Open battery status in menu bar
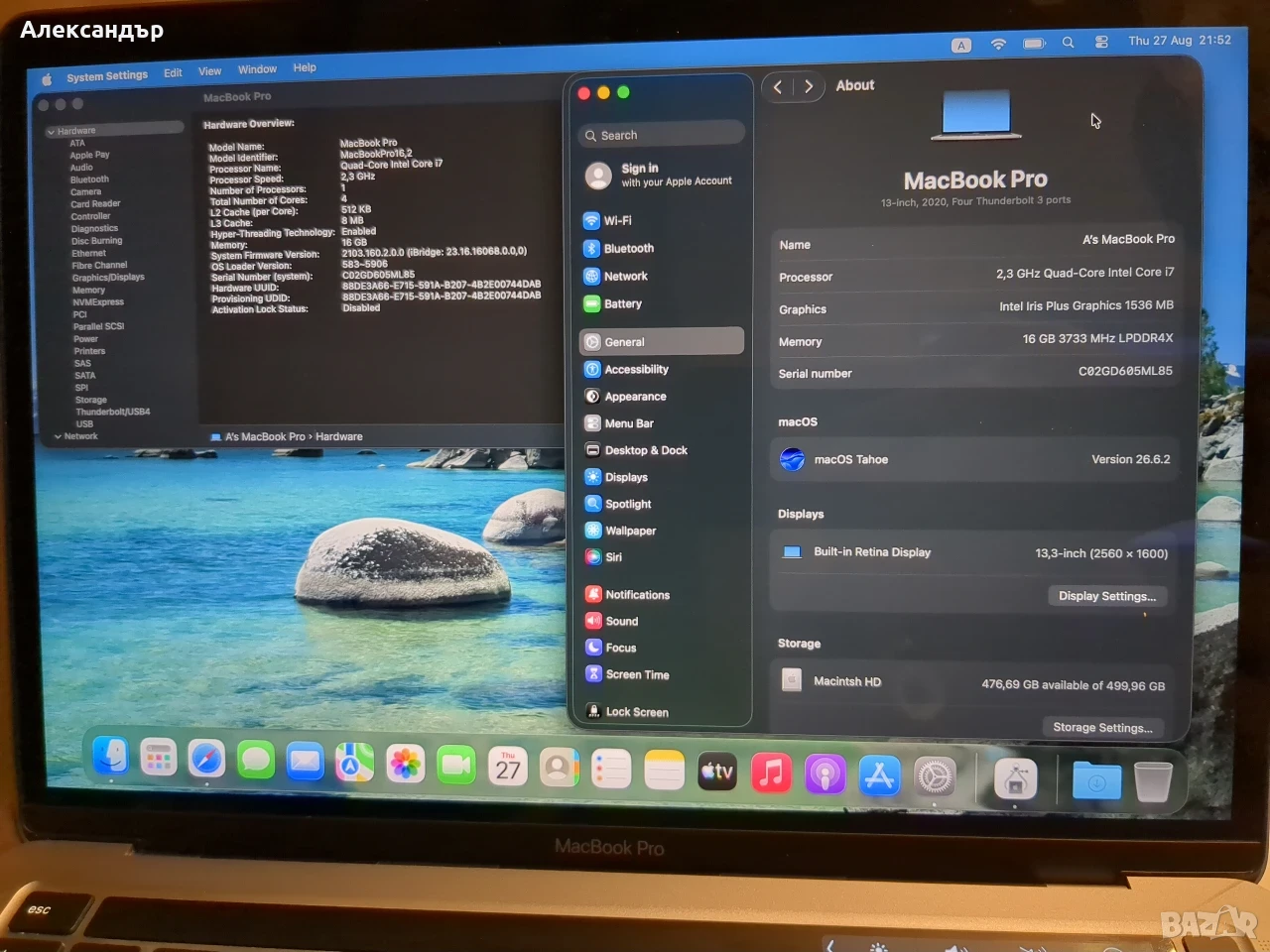1270x952 pixels. [1034, 44]
